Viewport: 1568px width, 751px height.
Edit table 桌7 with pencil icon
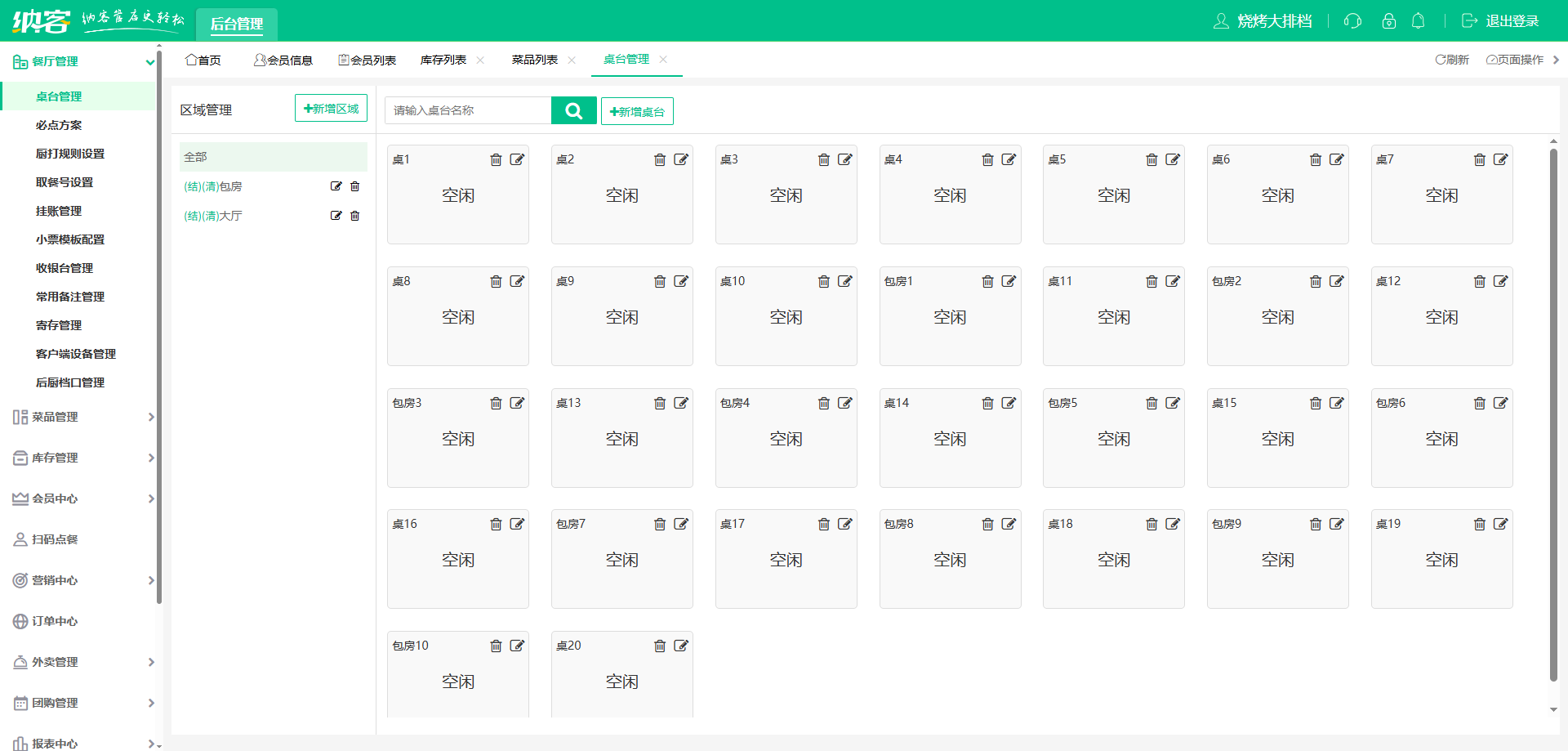coord(1500,159)
